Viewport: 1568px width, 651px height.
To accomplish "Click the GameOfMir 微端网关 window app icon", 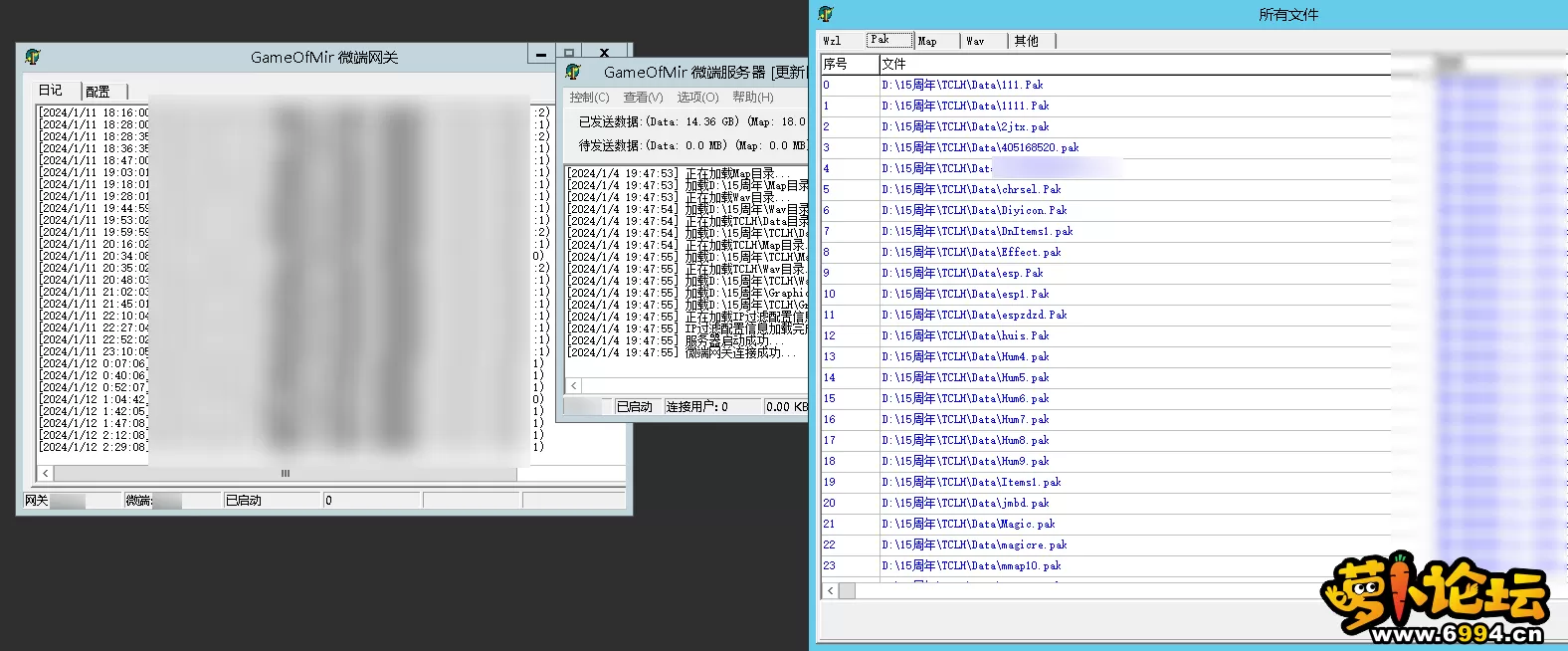I will (x=33, y=57).
